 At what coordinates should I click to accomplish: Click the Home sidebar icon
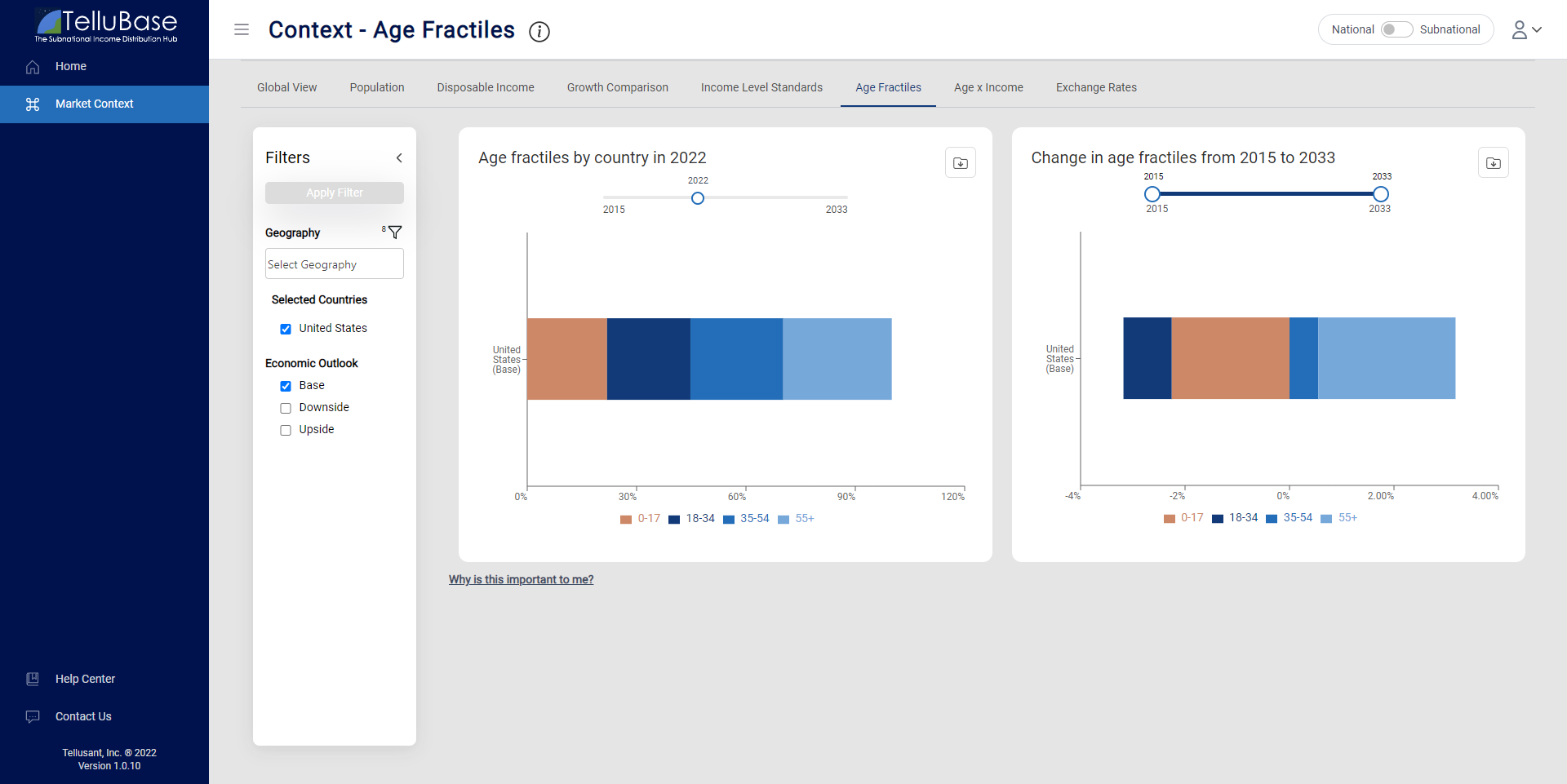point(33,67)
